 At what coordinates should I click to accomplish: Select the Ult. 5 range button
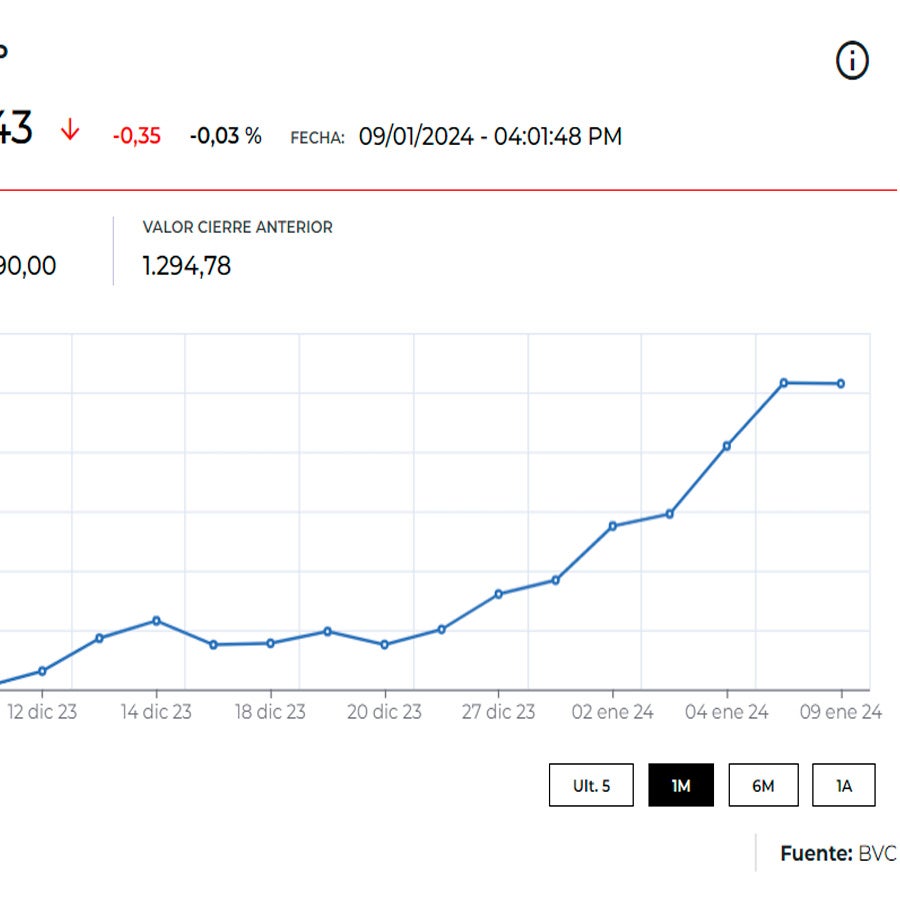[591, 786]
